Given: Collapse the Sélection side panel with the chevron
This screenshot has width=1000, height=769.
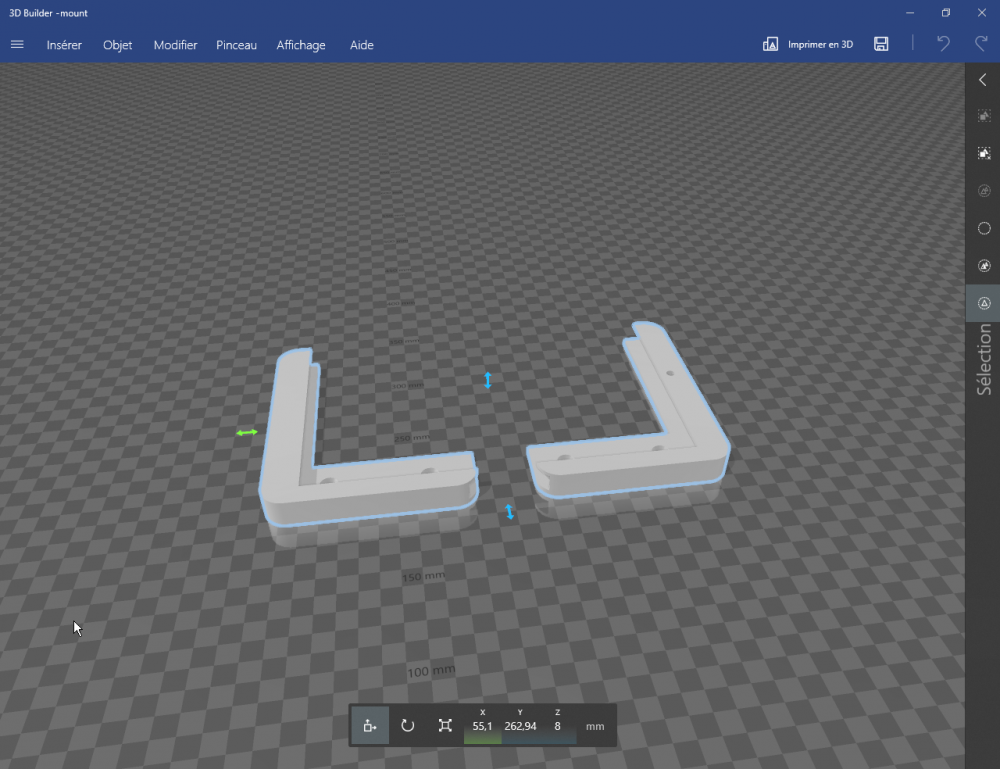Looking at the screenshot, I should 983,80.
